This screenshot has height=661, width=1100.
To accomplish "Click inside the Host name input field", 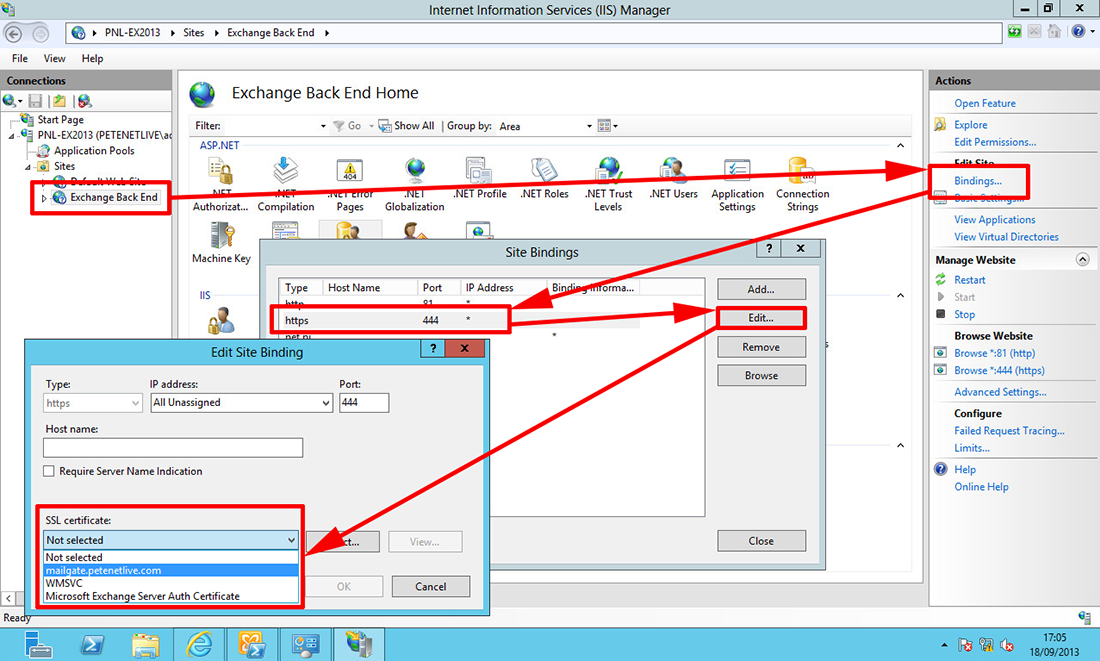I will (x=172, y=447).
